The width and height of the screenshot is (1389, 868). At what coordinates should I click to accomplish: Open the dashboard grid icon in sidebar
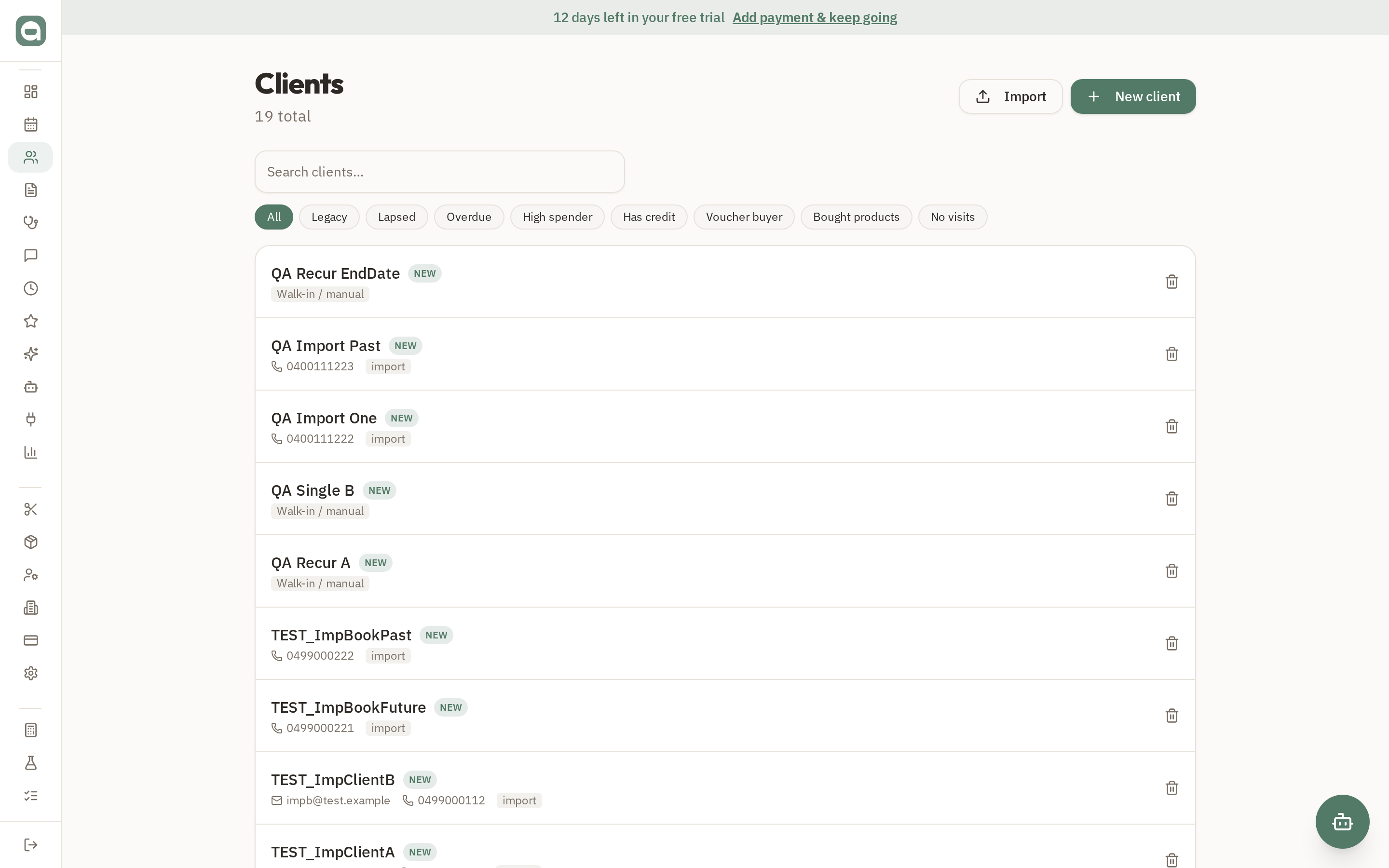(x=30, y=92)
